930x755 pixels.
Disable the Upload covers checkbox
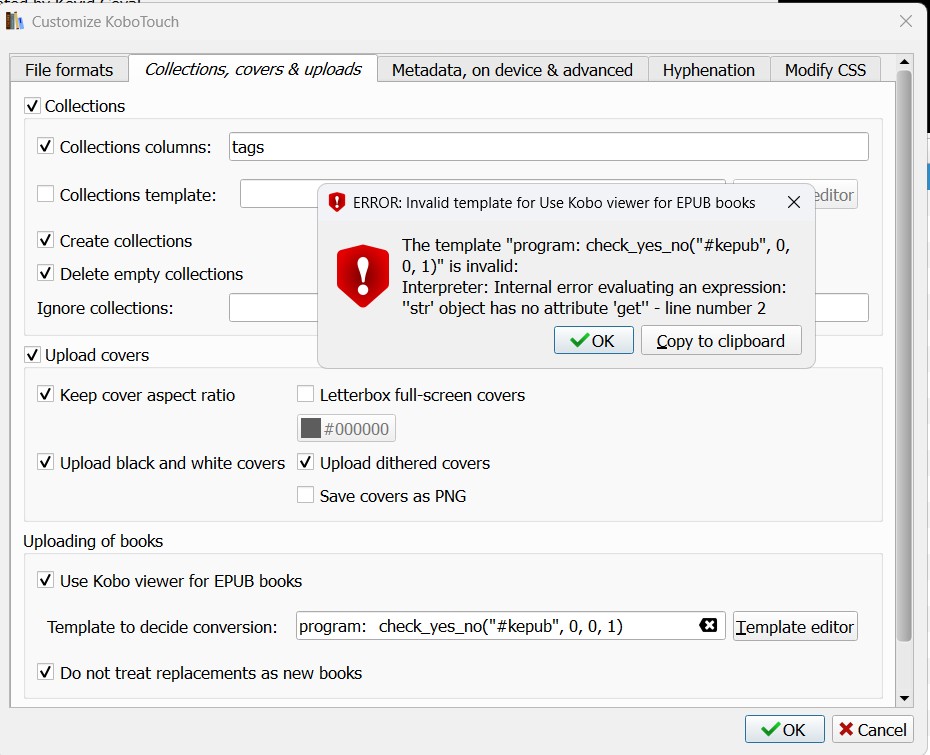tap(33, 355)
